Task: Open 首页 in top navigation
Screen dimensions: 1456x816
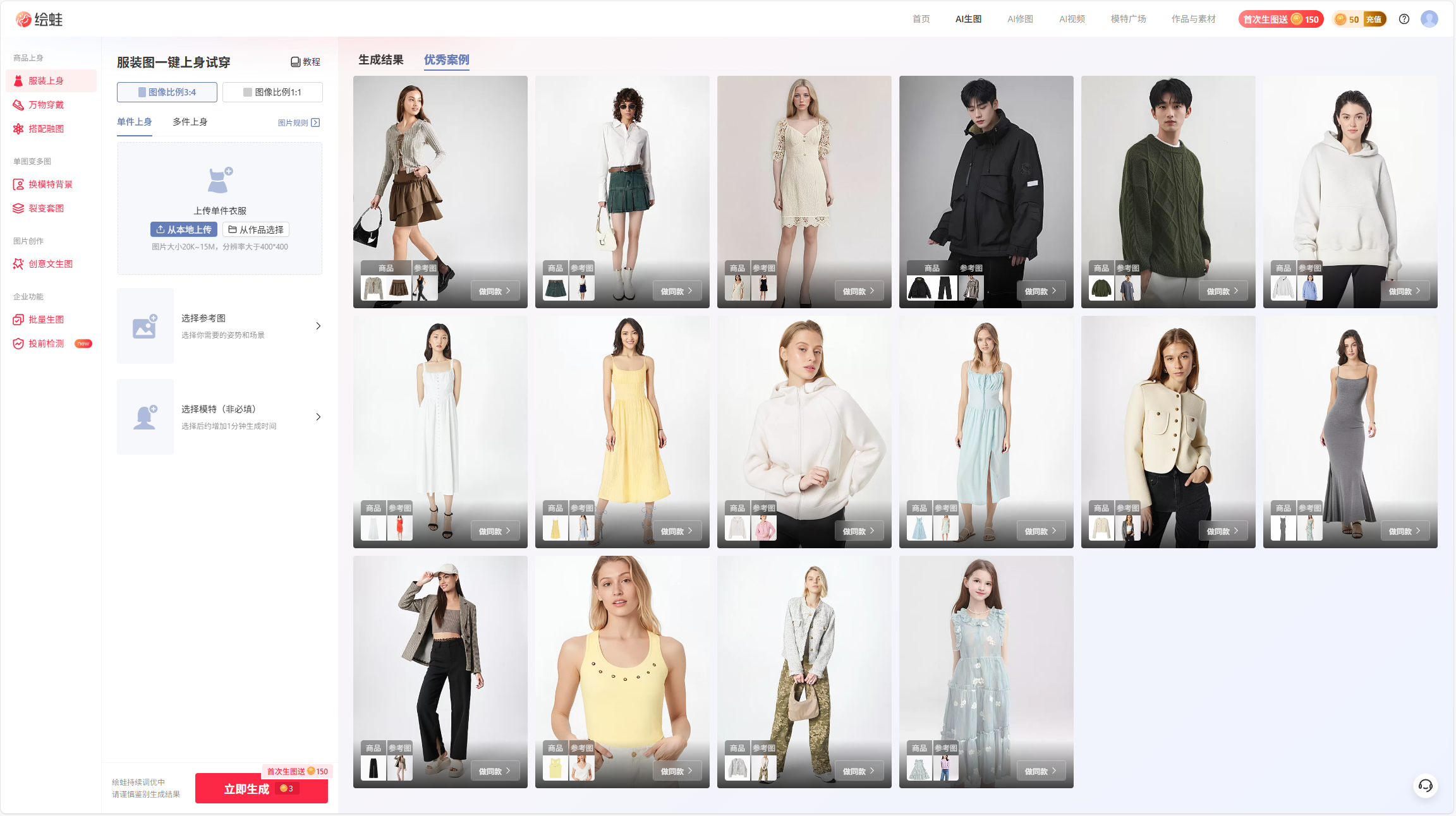Action: coord(921,19)
